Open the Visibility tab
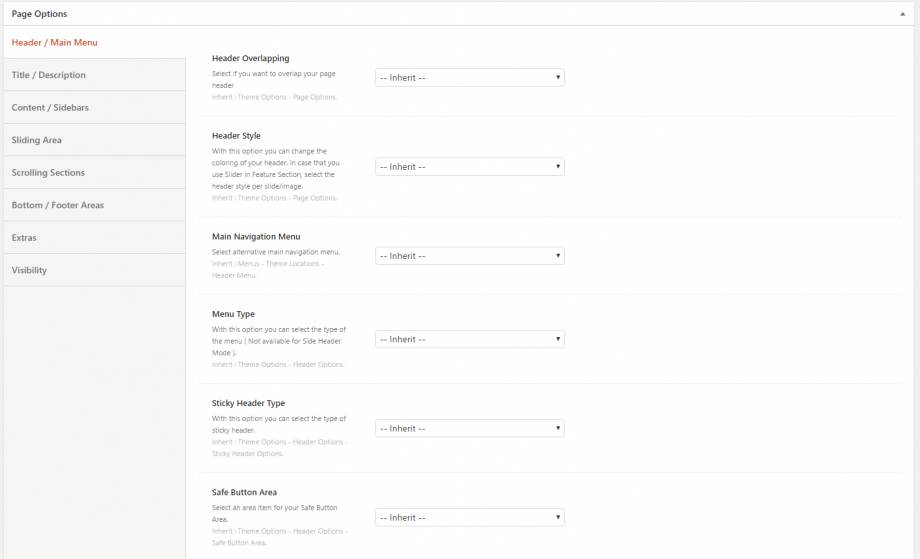This screenshot has width=920, height=559. 29,270
